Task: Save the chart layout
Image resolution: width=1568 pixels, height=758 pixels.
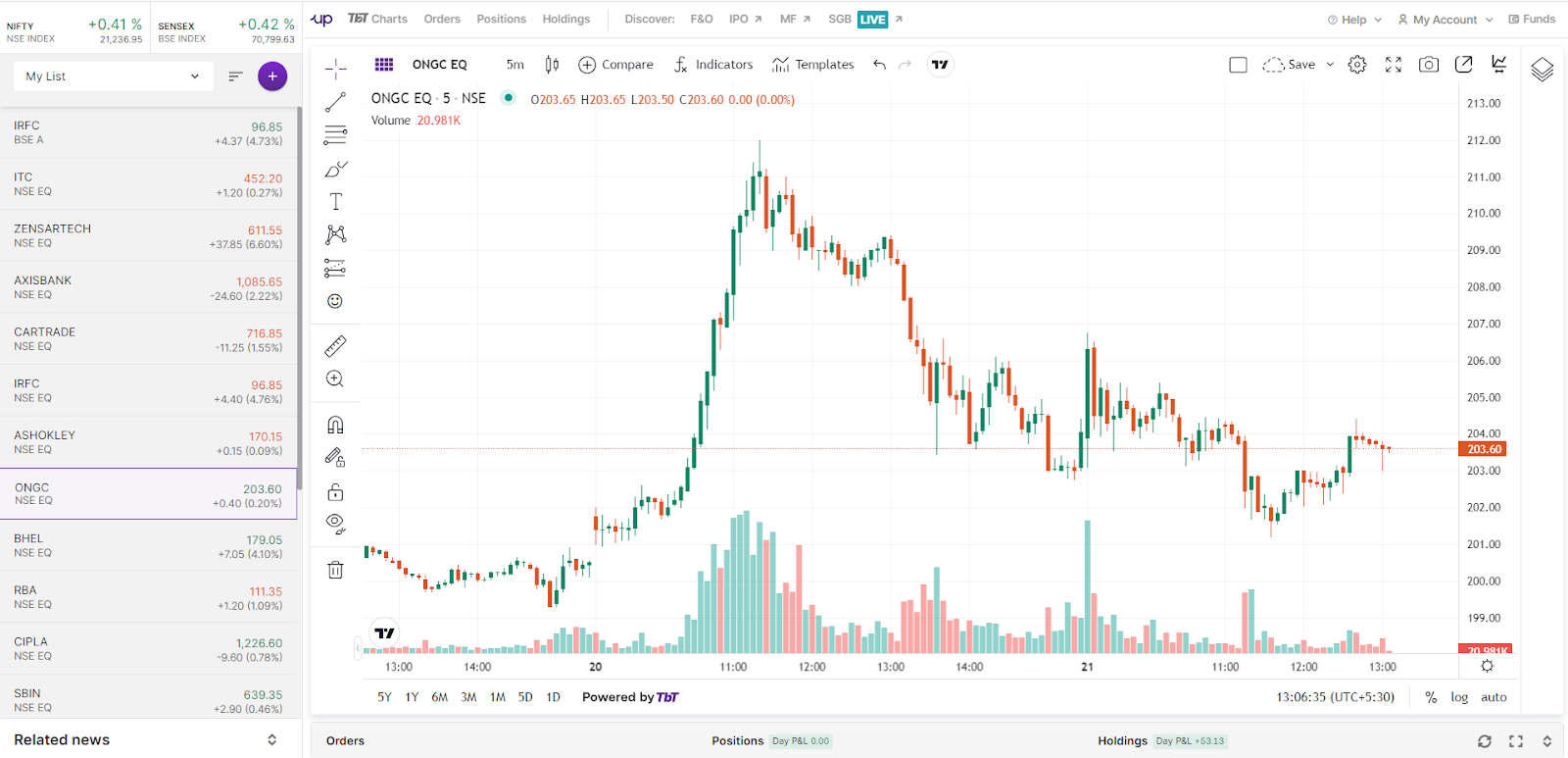Action: click(x=1290, y=65)
